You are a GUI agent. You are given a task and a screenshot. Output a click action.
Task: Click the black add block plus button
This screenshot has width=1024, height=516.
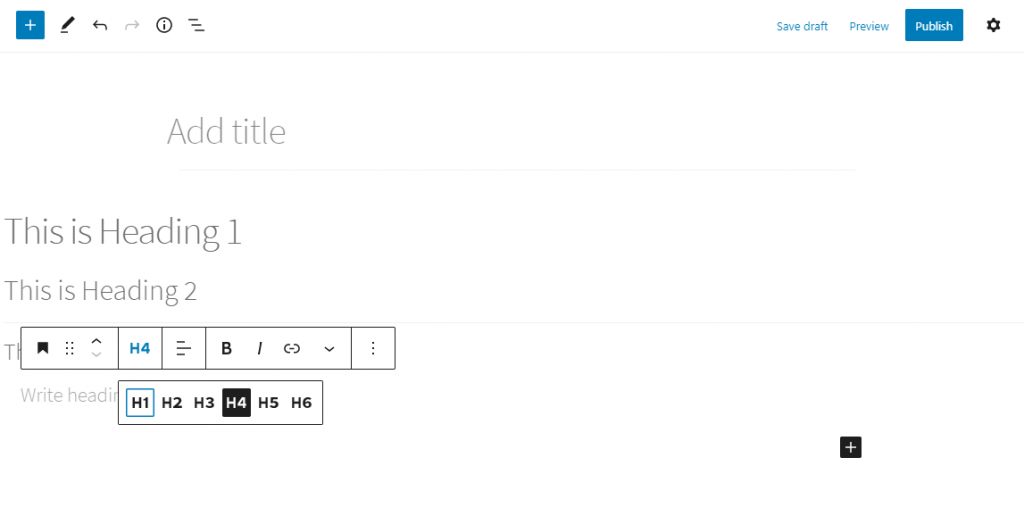tap(850, 447)
